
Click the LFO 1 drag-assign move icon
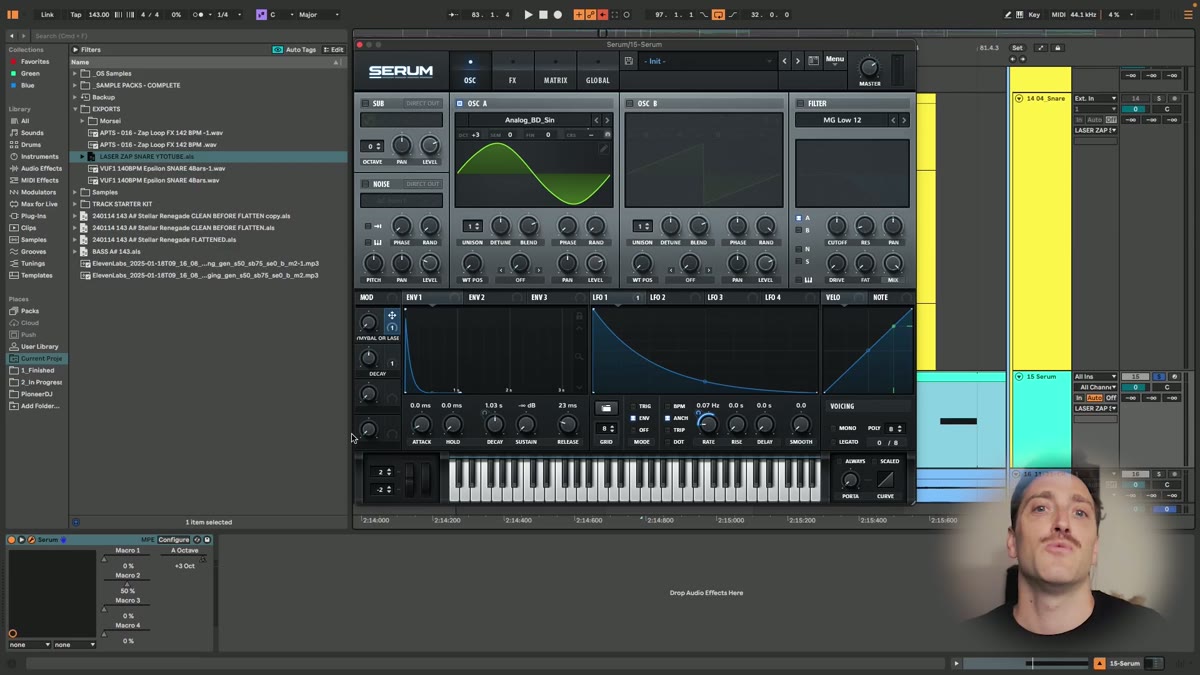[392, 315]
